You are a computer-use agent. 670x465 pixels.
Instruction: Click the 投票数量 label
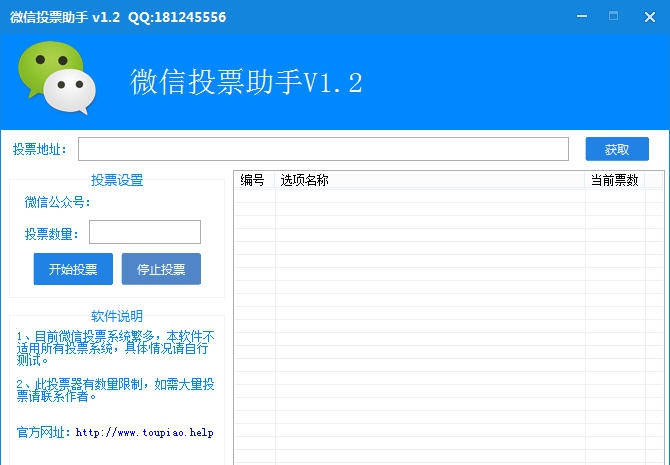click(52, 234)
